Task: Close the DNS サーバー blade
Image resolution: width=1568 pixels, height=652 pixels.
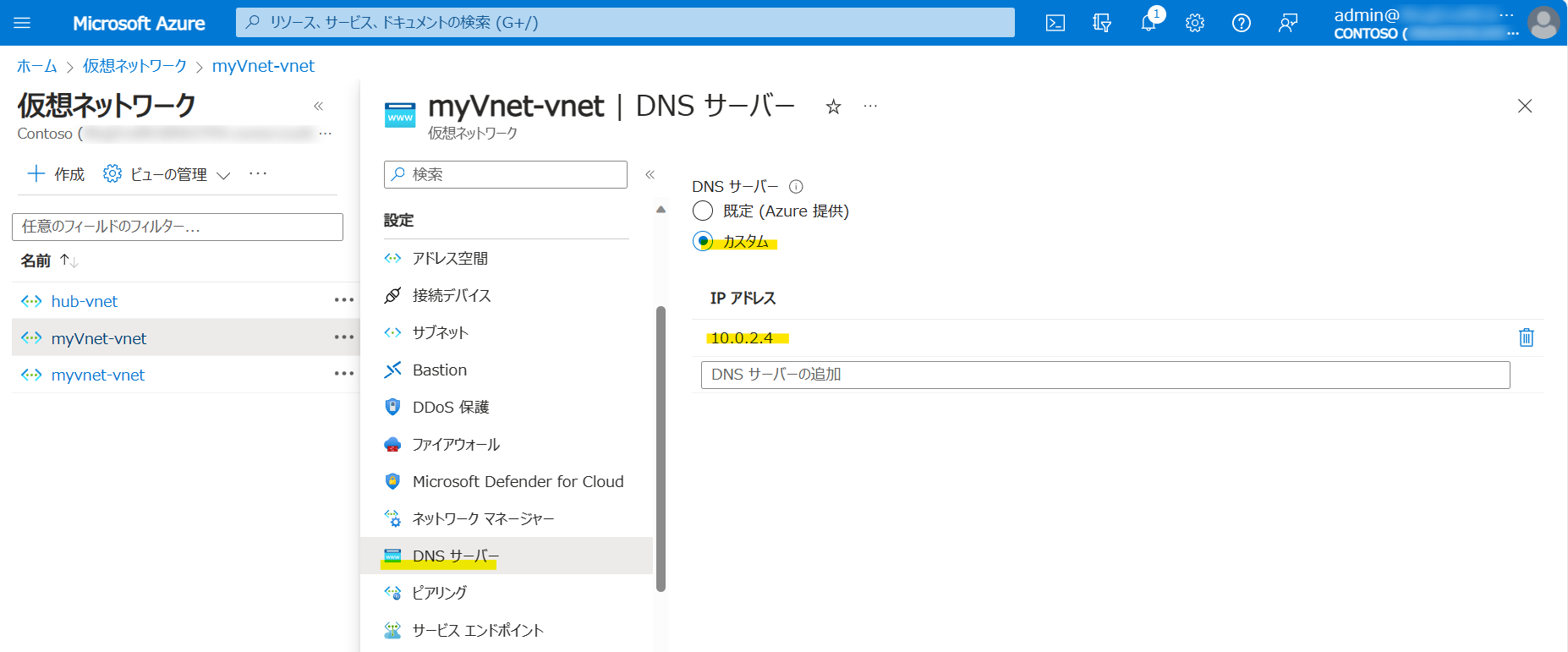Action: click(1525, 106)
